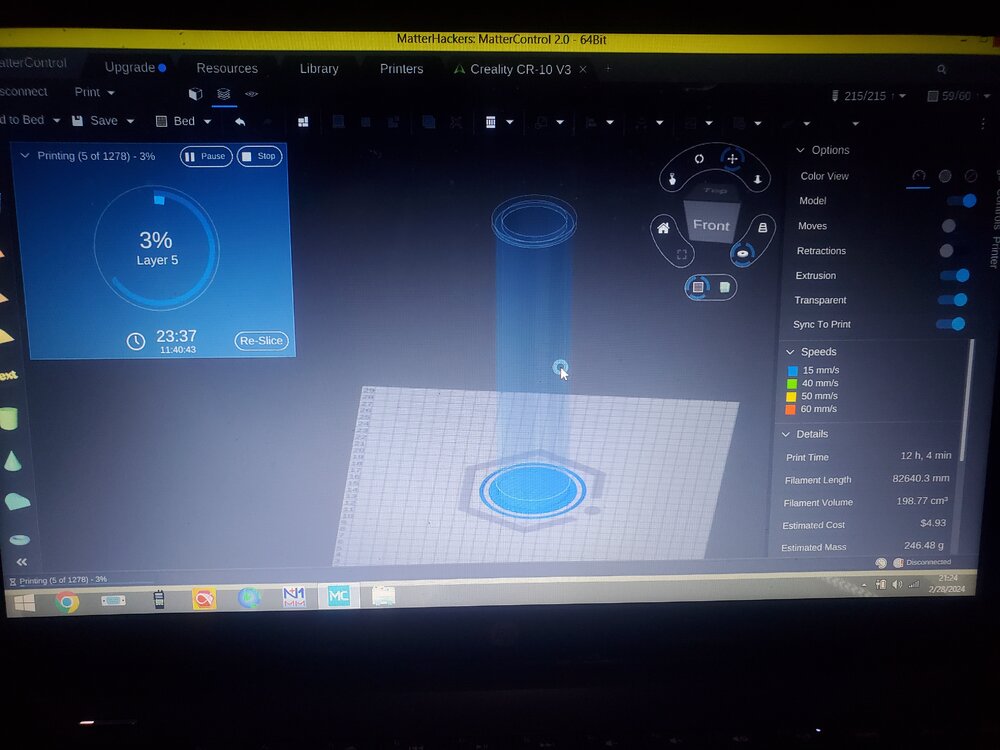Open the Save dropdown arrow

[x=130, y=121]
